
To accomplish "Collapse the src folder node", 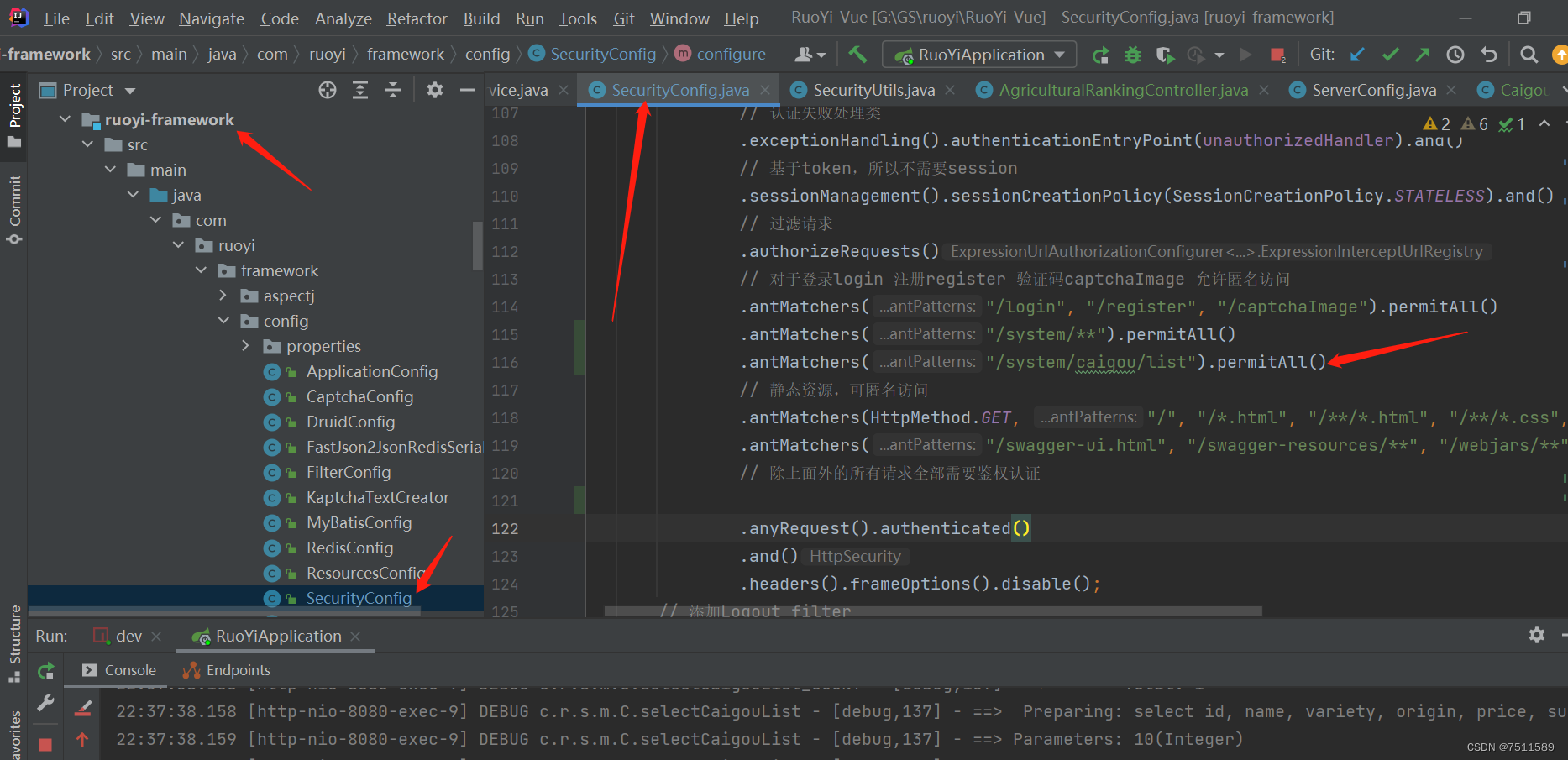I will pyautogui.click(x=87, y=144).
